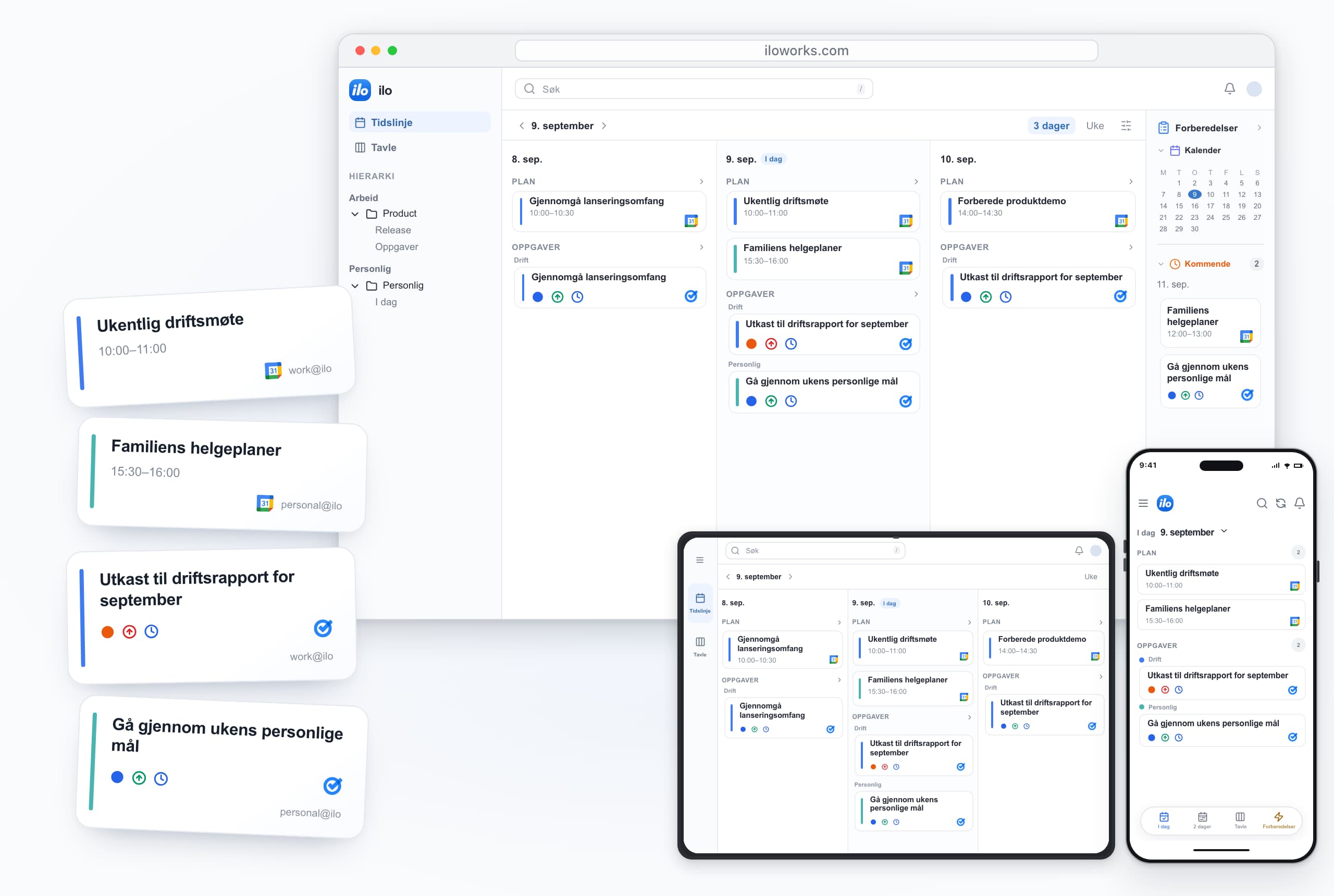The image size is (1334, 896).
Task: Tap the tablet hamburger menu icon
Action: click(700, 560)
